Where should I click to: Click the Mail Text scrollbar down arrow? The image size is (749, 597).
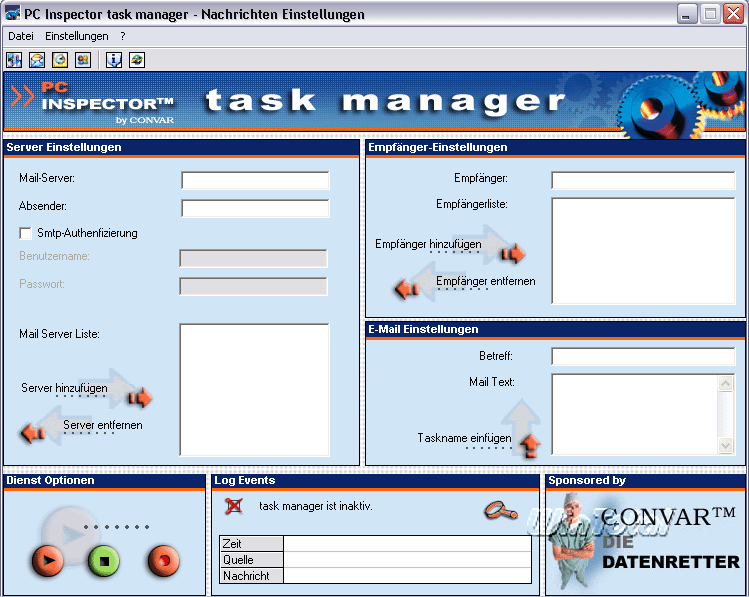point(726,446)
